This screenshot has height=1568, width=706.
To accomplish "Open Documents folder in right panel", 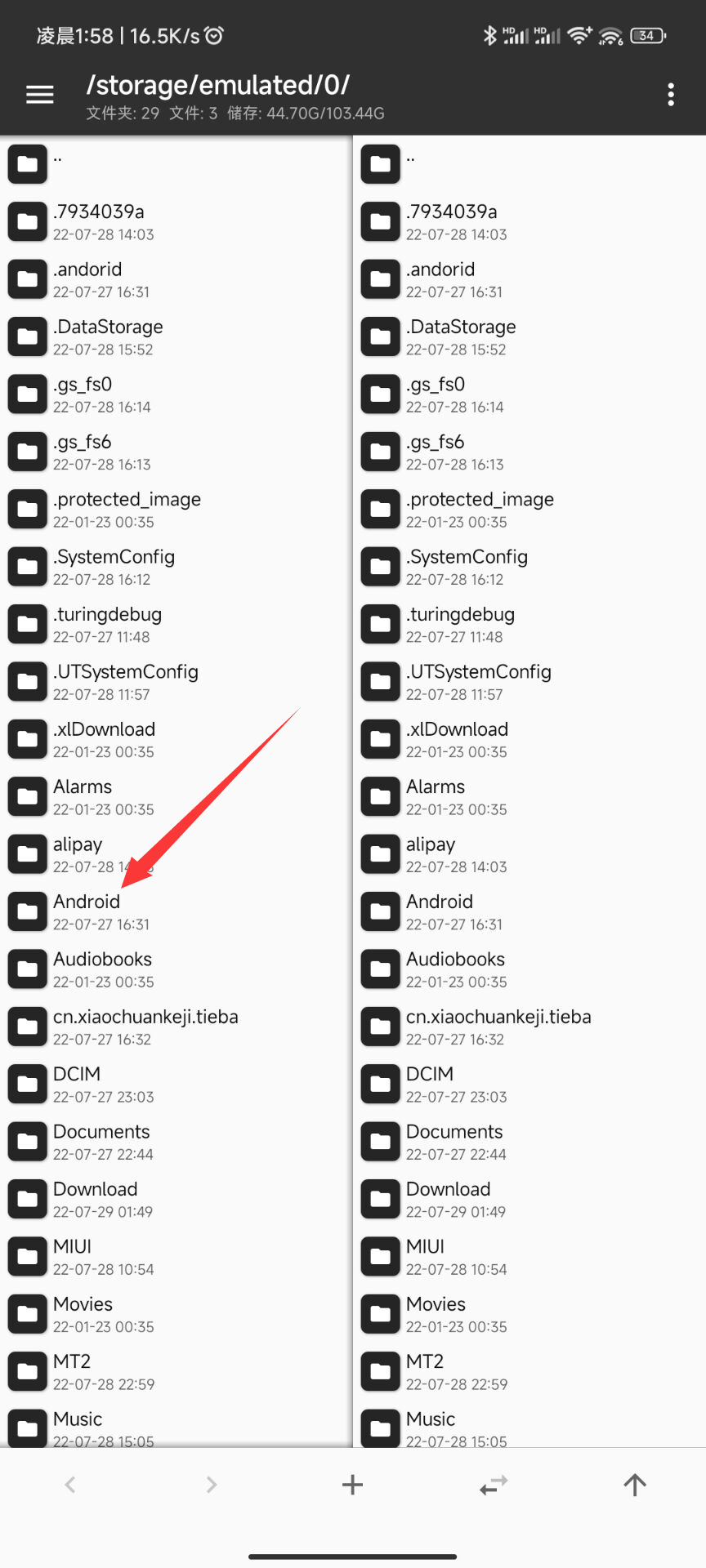I will [529, 1142].
